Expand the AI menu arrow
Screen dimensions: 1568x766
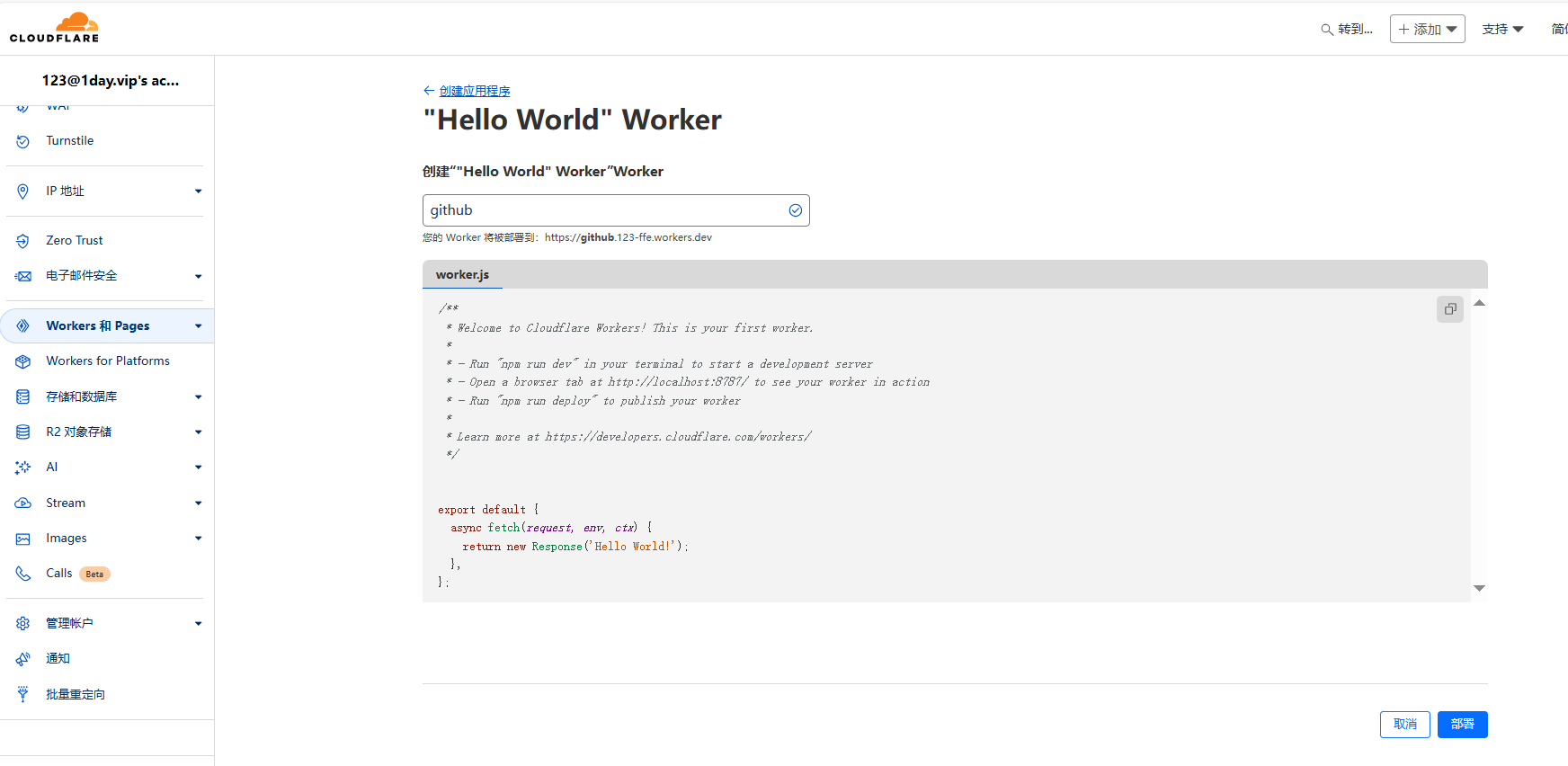pos(198,468)
